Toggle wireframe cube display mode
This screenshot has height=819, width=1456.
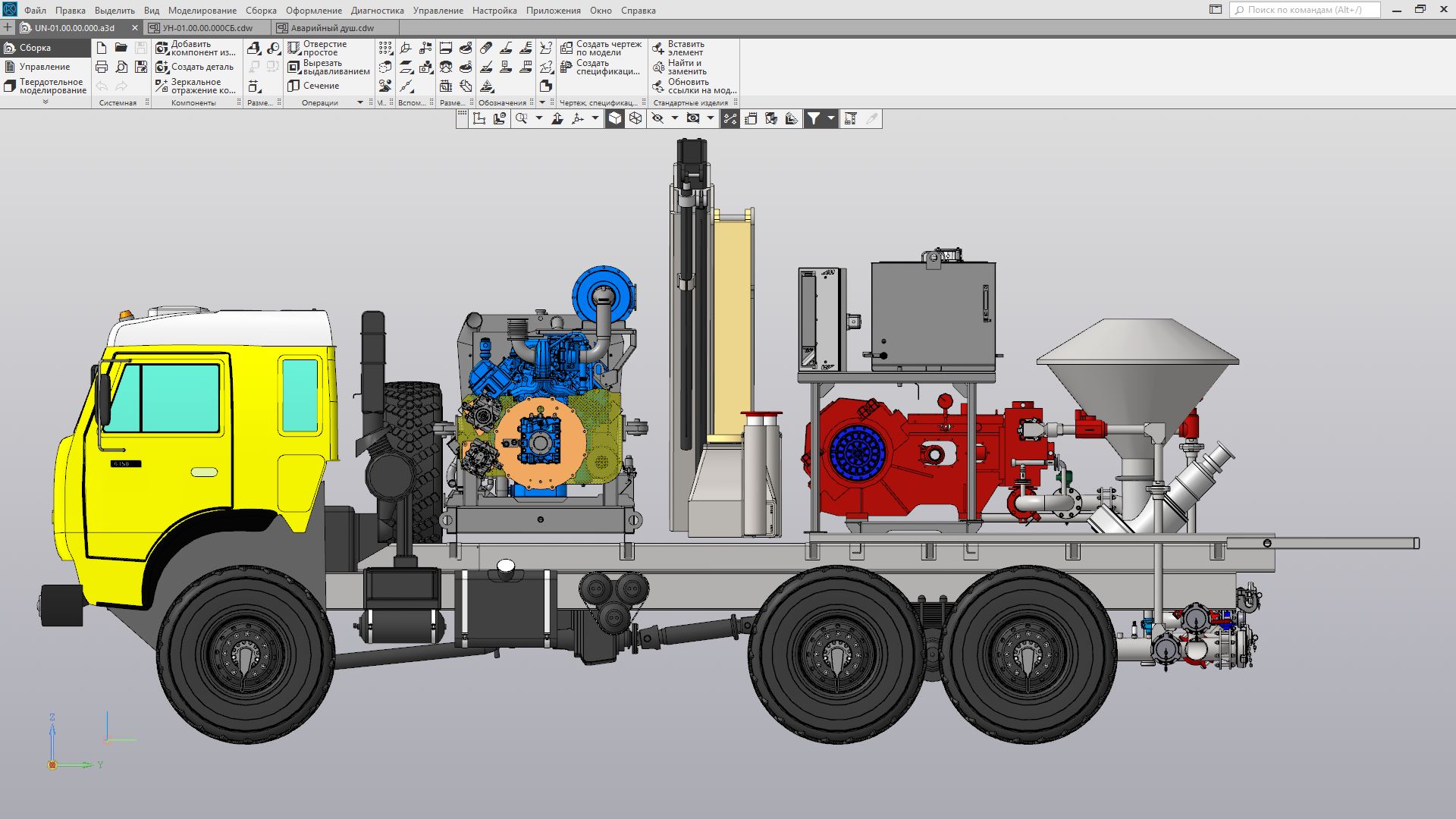tap(635, 118)
